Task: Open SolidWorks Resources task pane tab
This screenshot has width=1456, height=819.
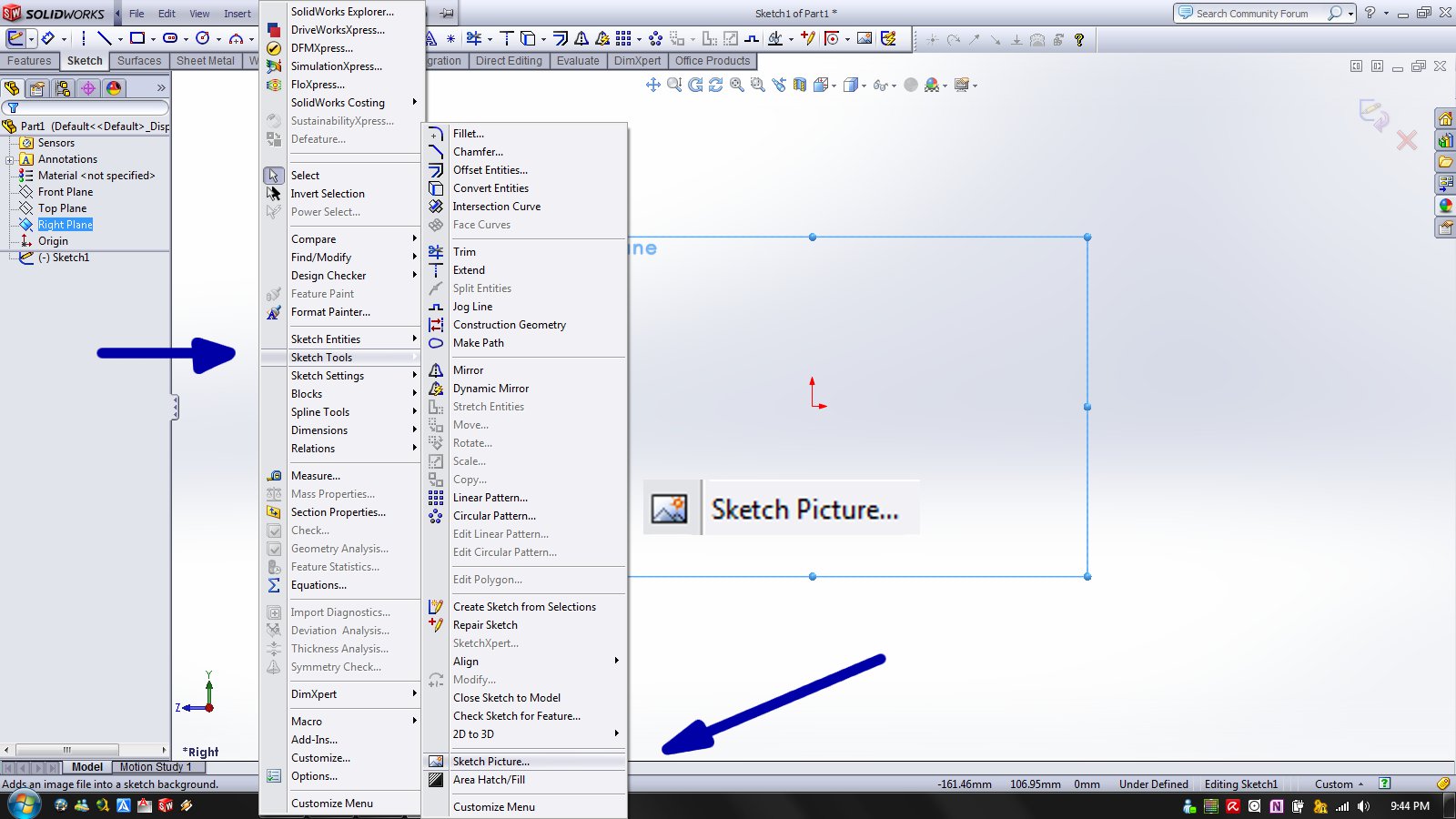Action: click(1445, 119)
